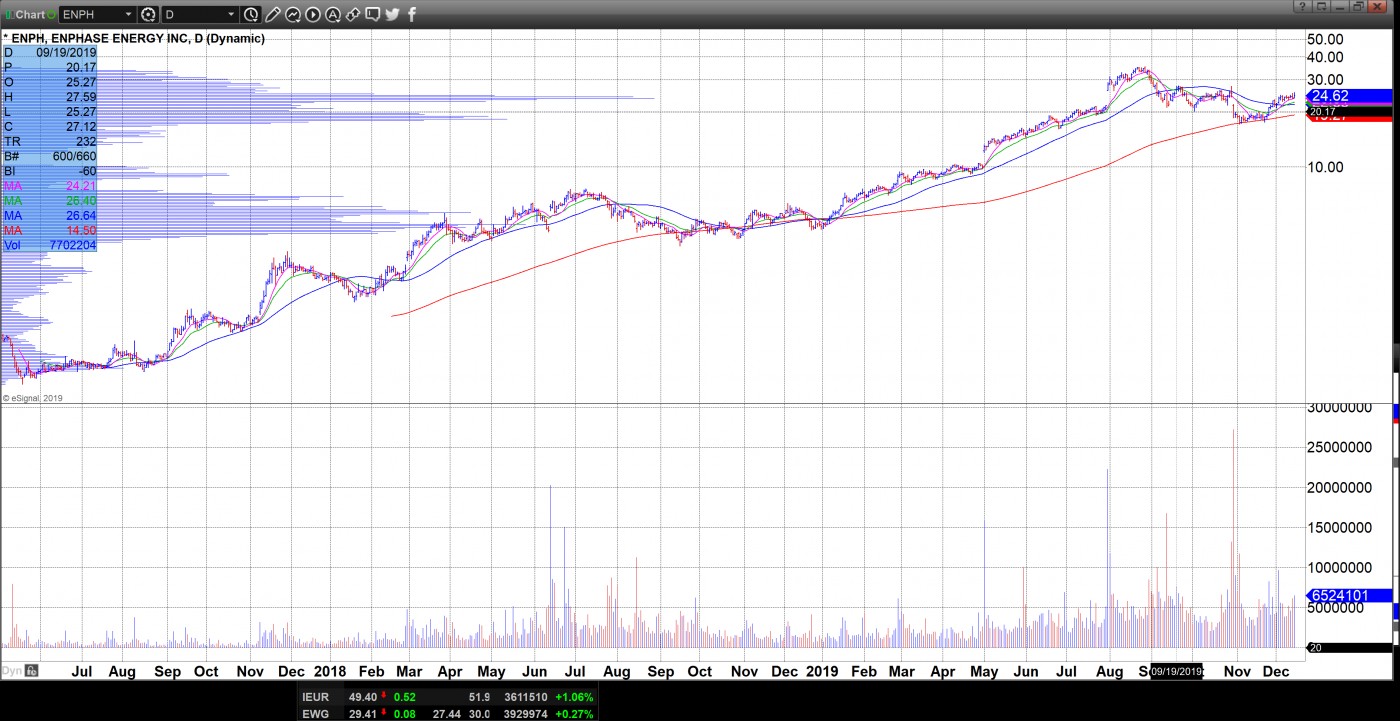Click the eSignal 2019 copyright text

point(34,398)
